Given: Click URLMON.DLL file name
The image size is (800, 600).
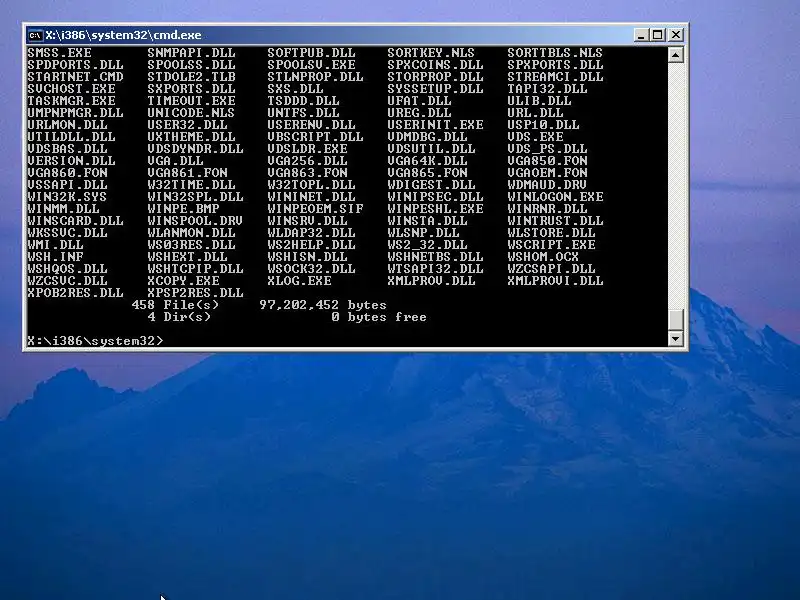Looking at the screenshot, I should [x=67, y=125].
